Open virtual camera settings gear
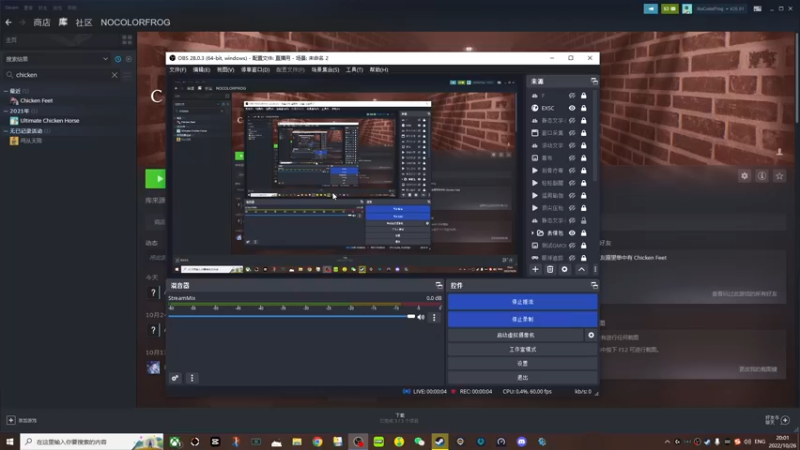 591,335
